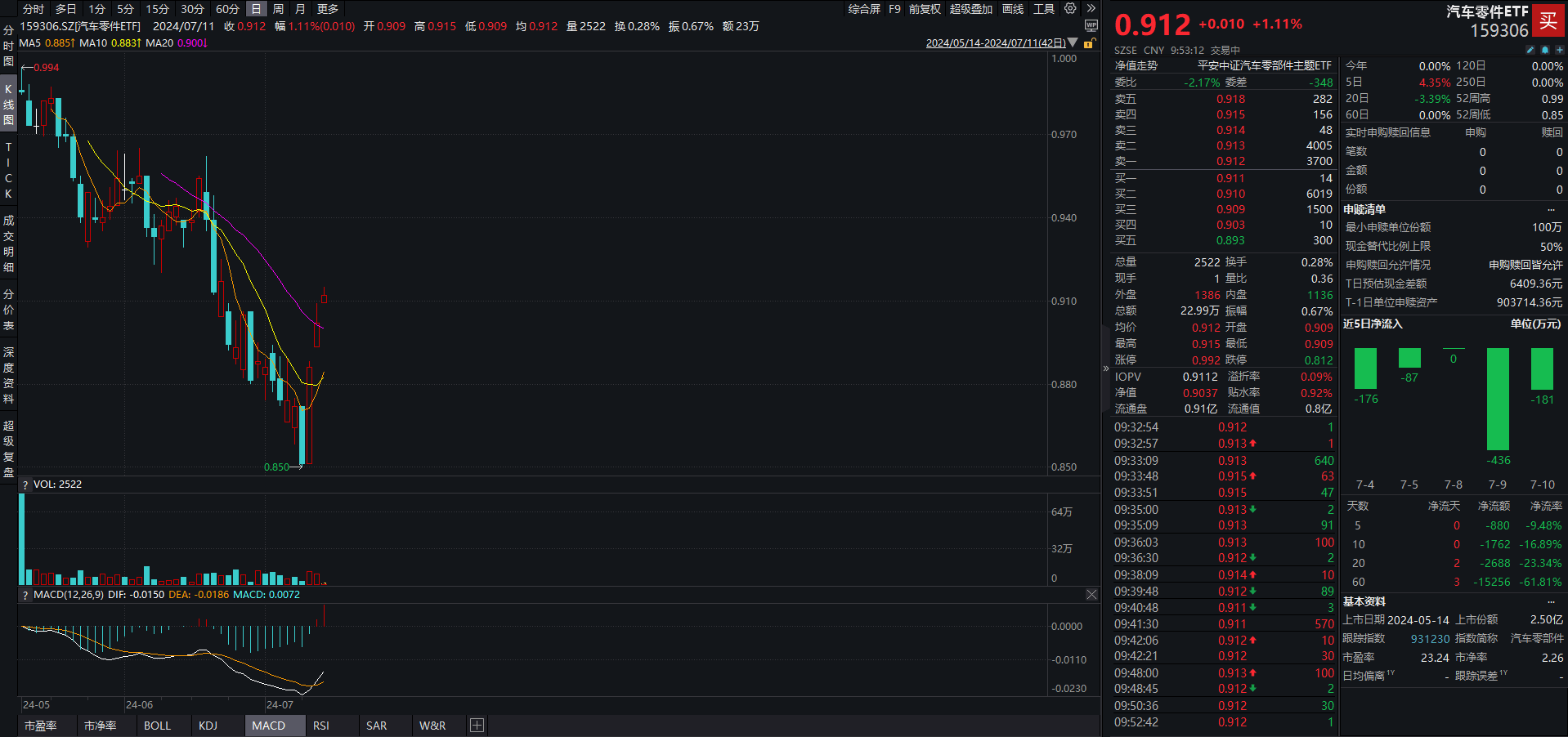The width and height of the screenshot is (1568, 737).
Task: Click the ? help icon beside MACD
Action: pyautogui.click(x=25, y=594)
